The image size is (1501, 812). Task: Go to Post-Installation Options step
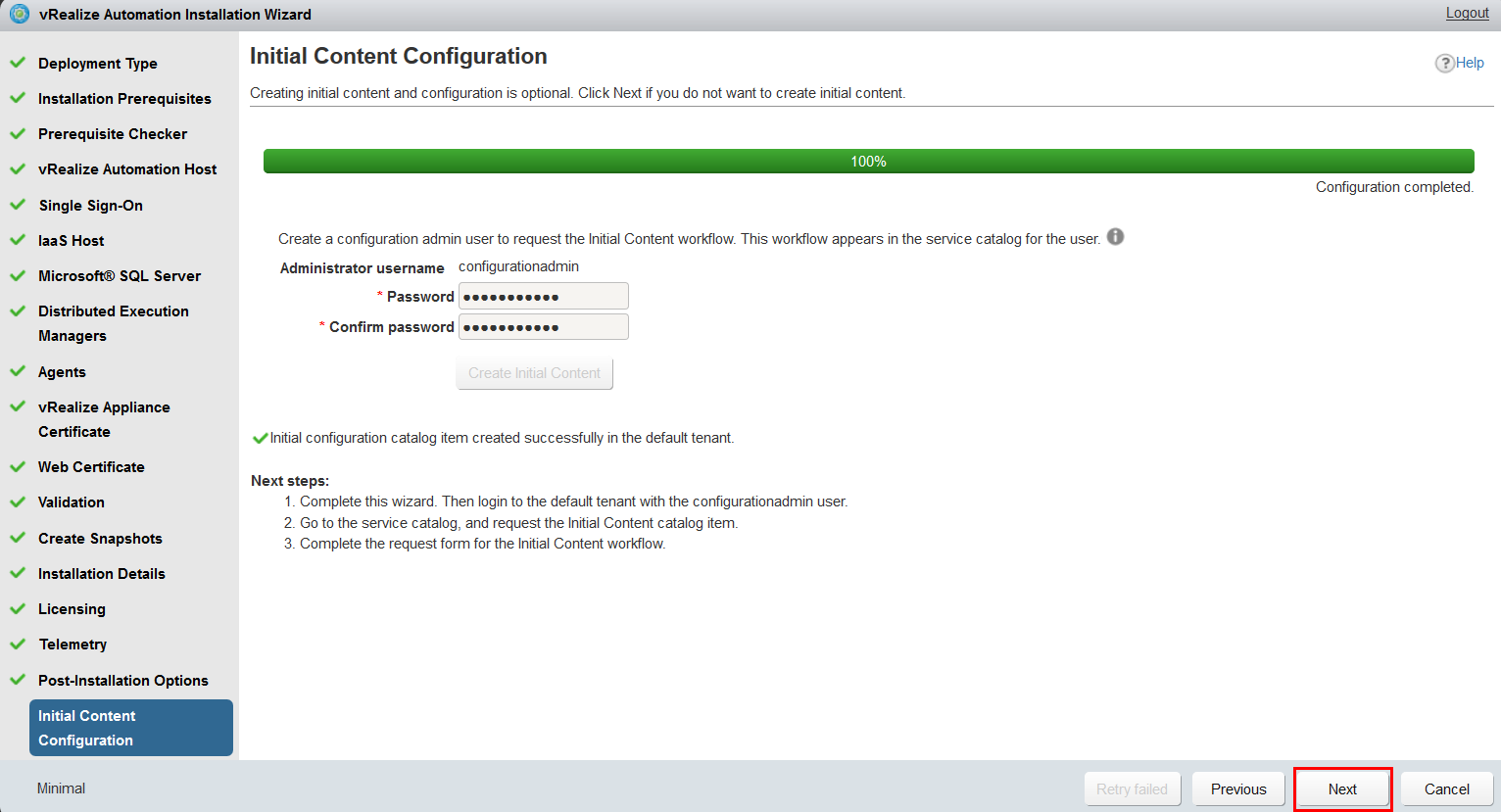(x=123, y=680)
